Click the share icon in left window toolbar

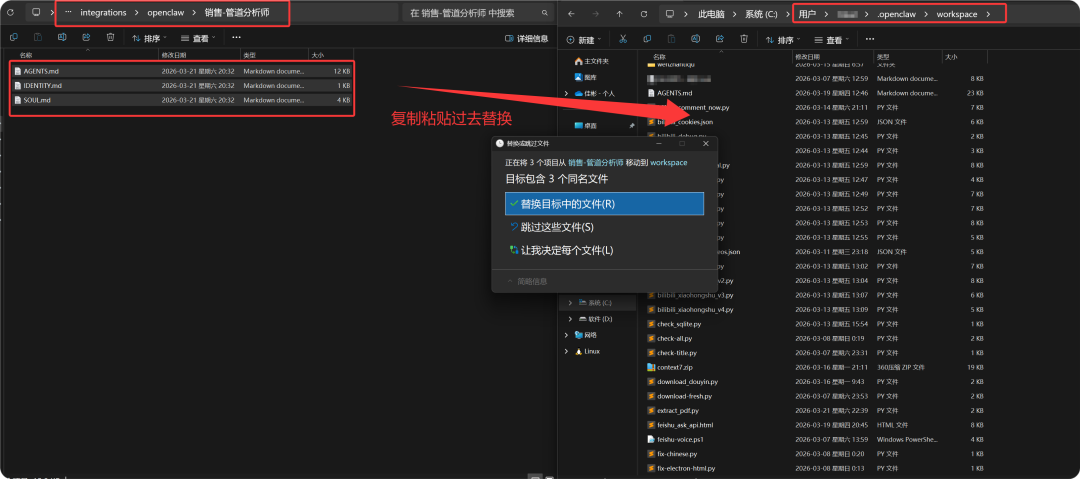point(86,38)
